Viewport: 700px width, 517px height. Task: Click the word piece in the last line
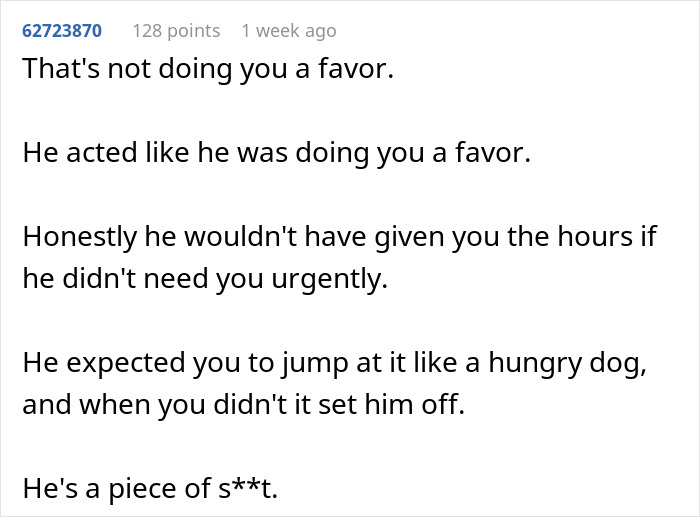tap(143, 488)
